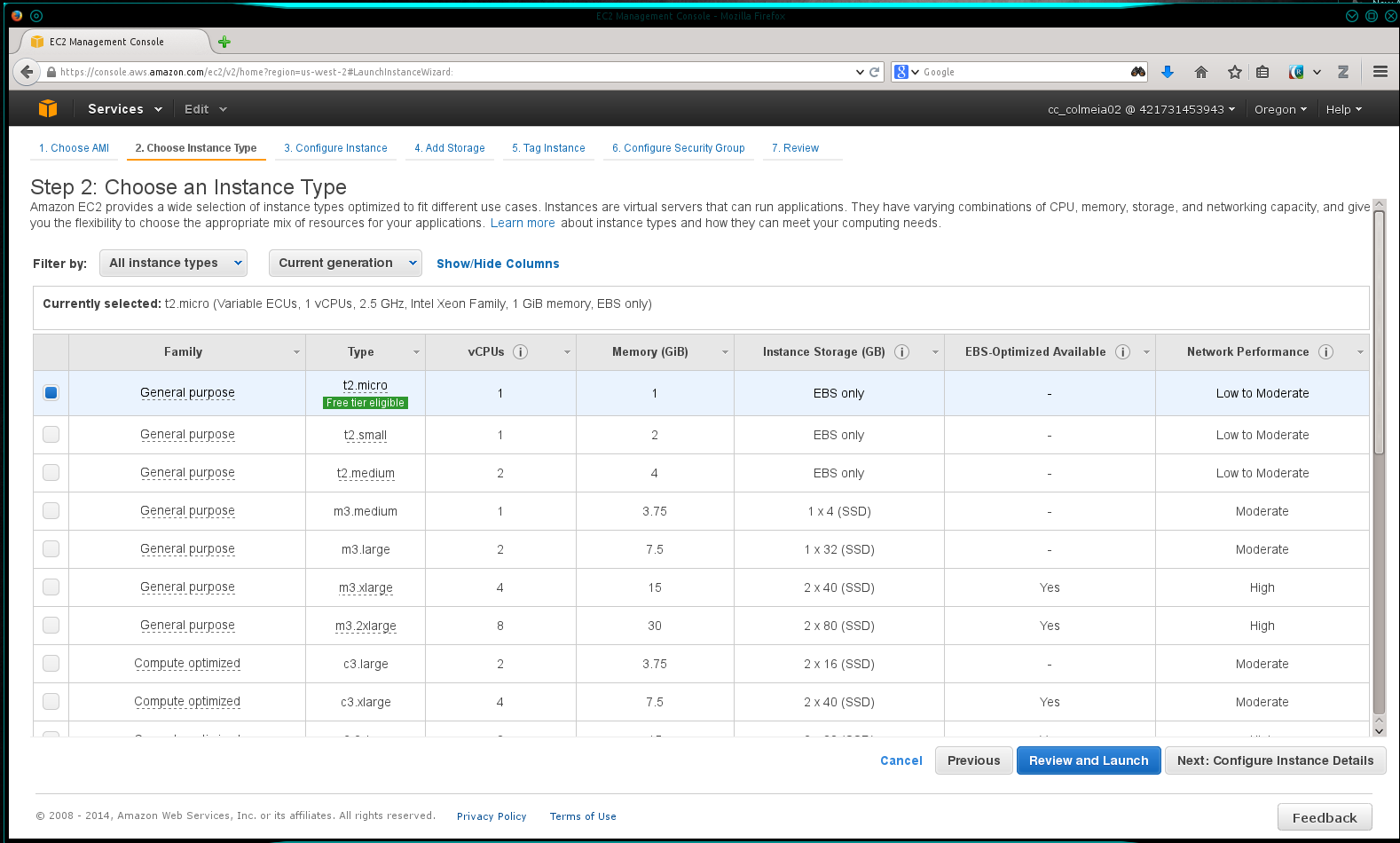Click Review and Launch button
This screenshot has height=843, width=1400.
pyautogui.click(x=1089, y=760)
